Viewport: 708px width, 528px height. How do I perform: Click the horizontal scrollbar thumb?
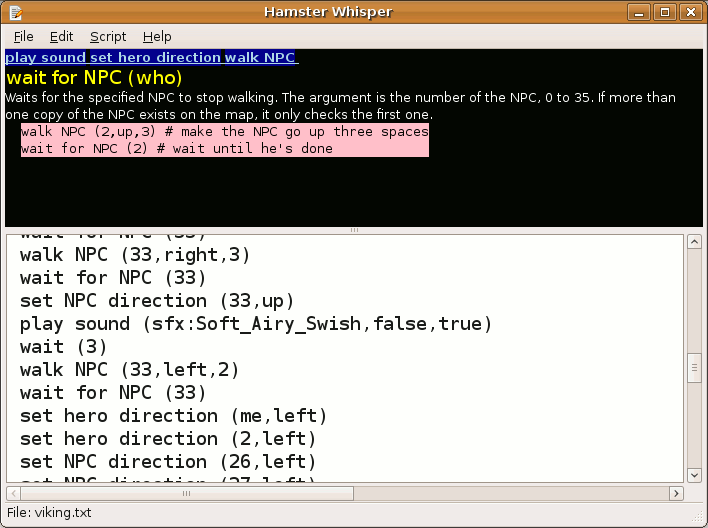coord(186,493)
